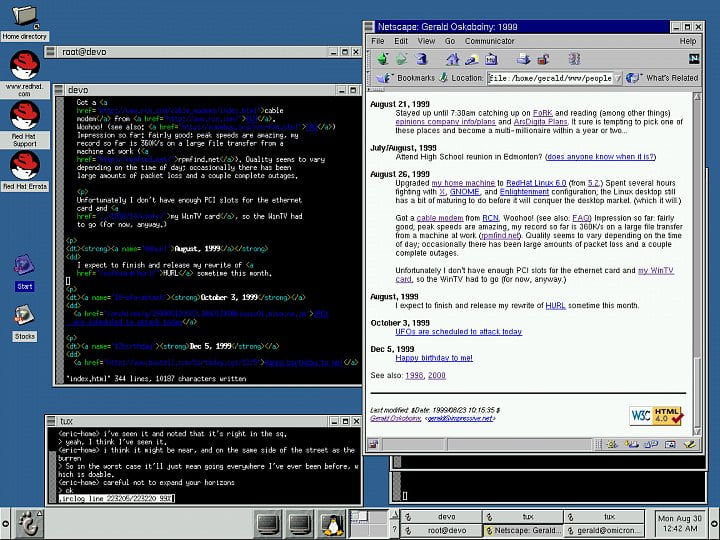The width and height of the screenshot is (720, 540).
Task: Click the first terminal monitor launcher in panel
Action: pyautogui.click(x=268, y=524)
